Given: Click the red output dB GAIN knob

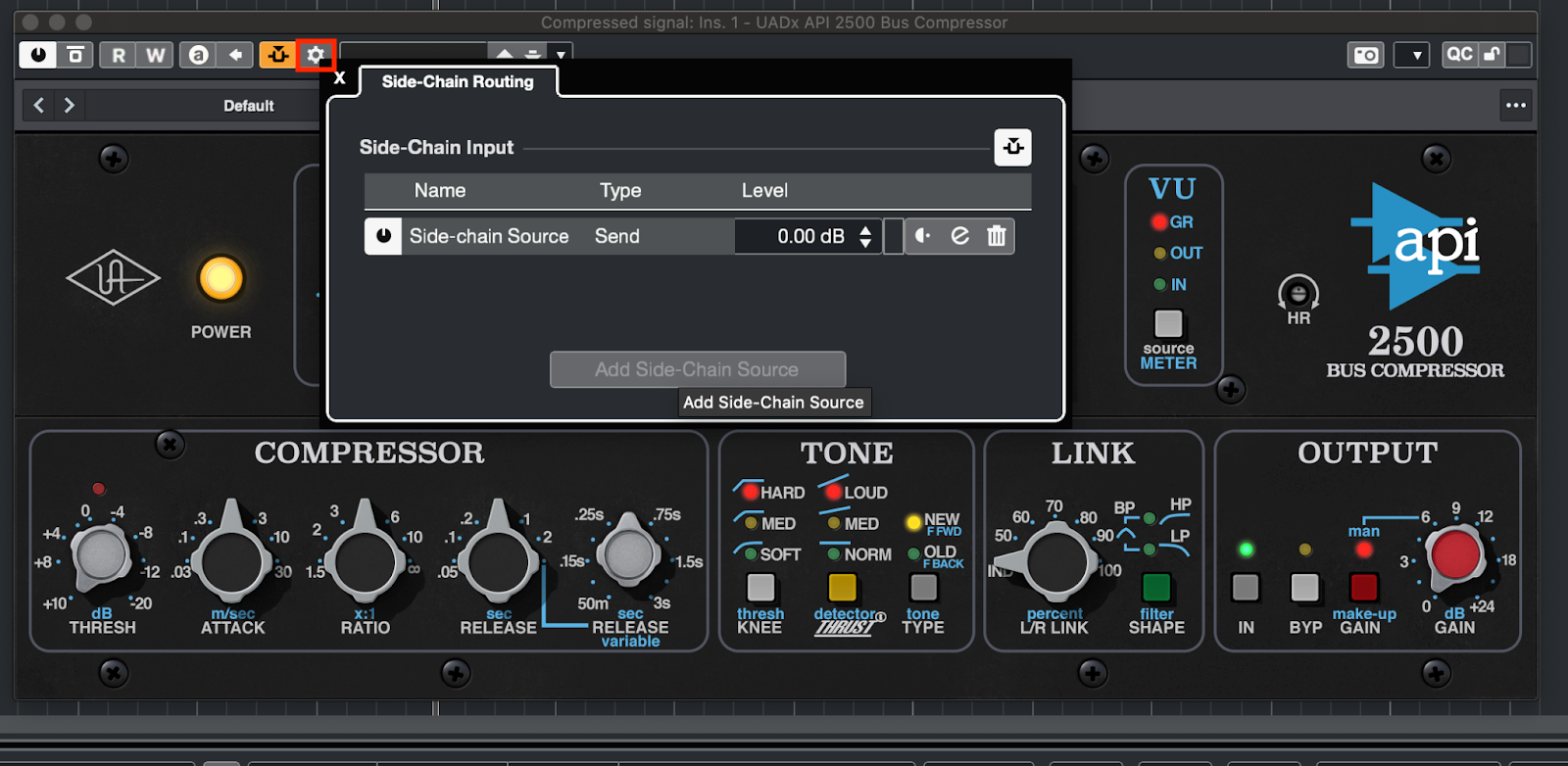Looking at the screenshot, I should click(1455, 555).
